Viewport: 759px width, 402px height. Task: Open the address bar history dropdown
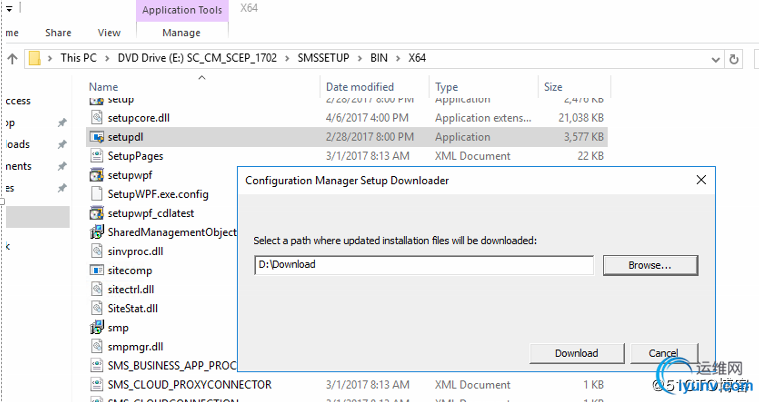pyautogui.click(x=715, y=59)
